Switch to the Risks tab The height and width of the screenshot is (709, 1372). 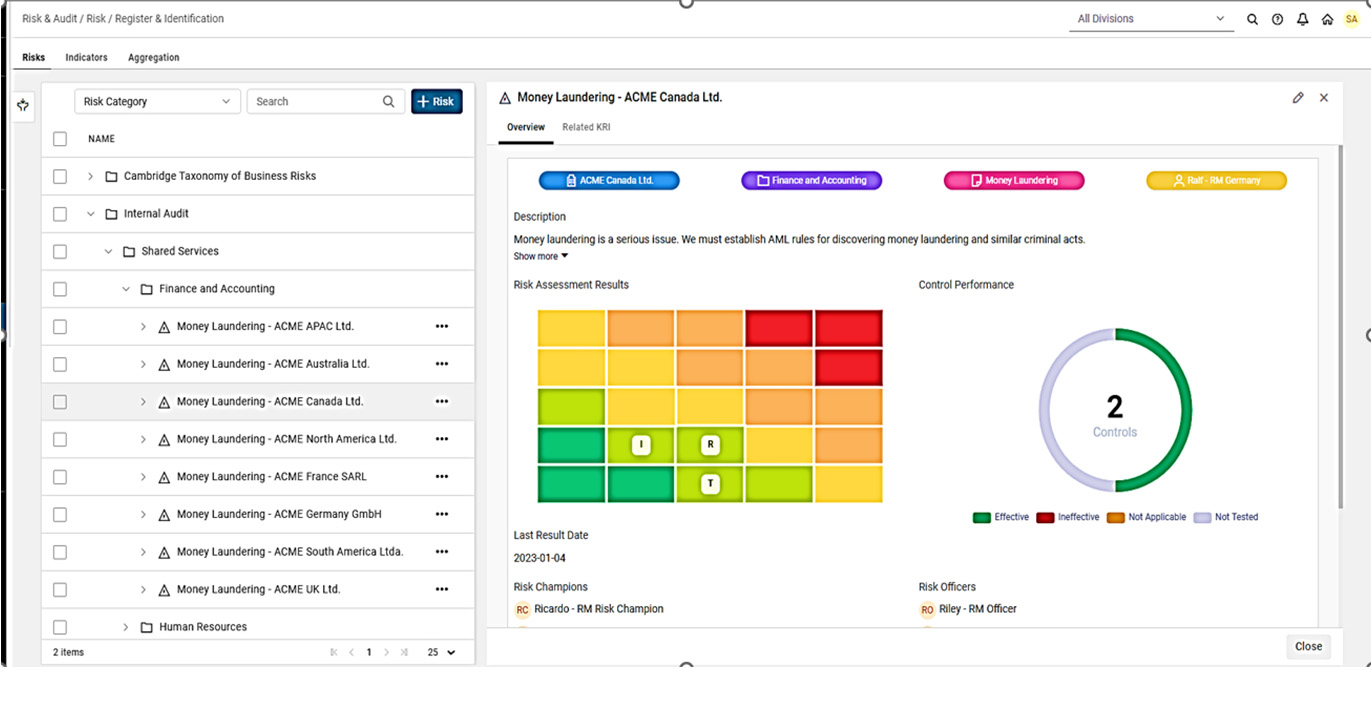pyautogui.click(x=34, y=58)
